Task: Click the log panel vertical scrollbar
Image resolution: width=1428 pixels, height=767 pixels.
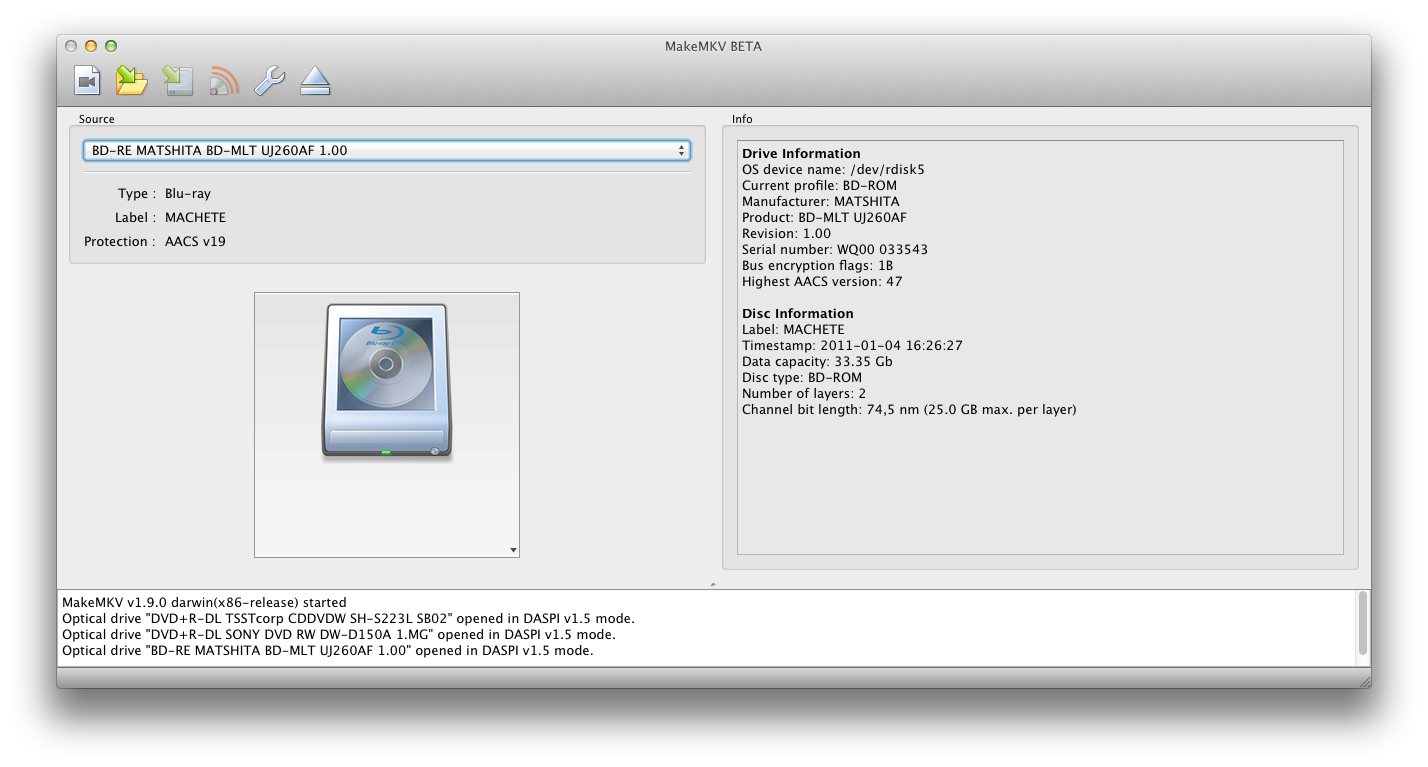Action: tap(1362, 624)
